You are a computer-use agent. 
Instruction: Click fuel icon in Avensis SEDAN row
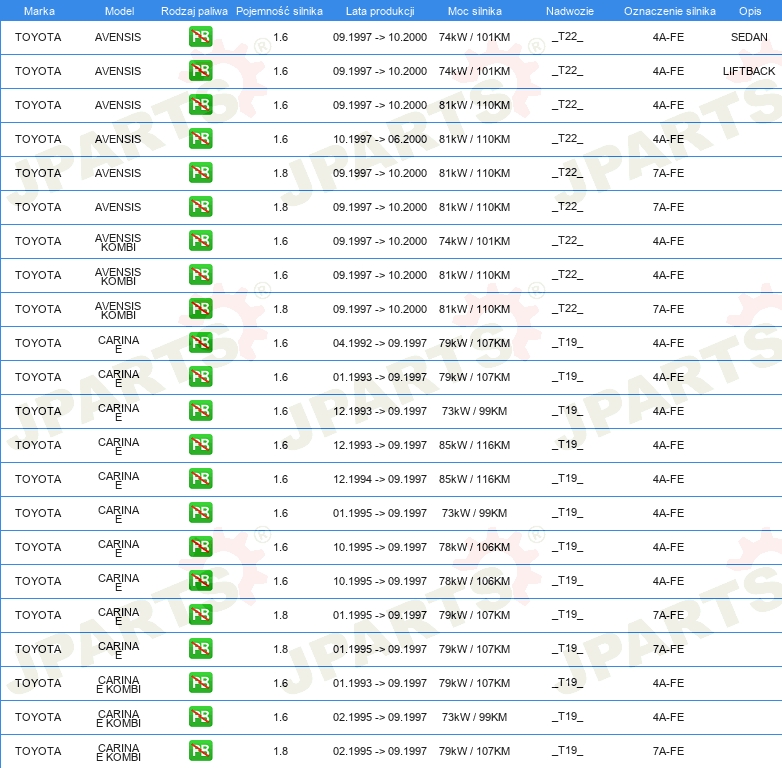[x=200, y=37]
